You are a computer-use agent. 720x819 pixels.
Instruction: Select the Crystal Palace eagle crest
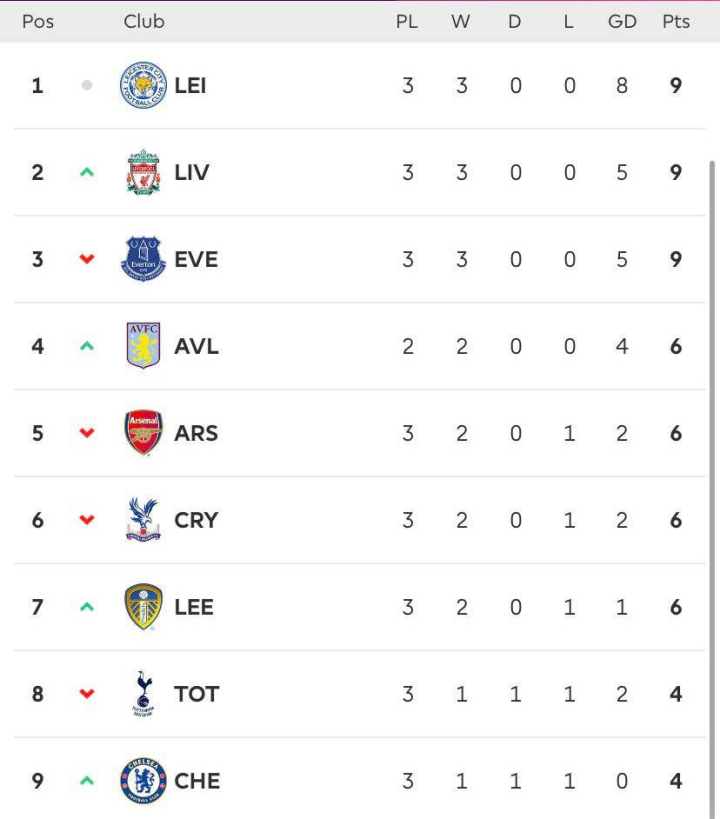click(143, 520)
